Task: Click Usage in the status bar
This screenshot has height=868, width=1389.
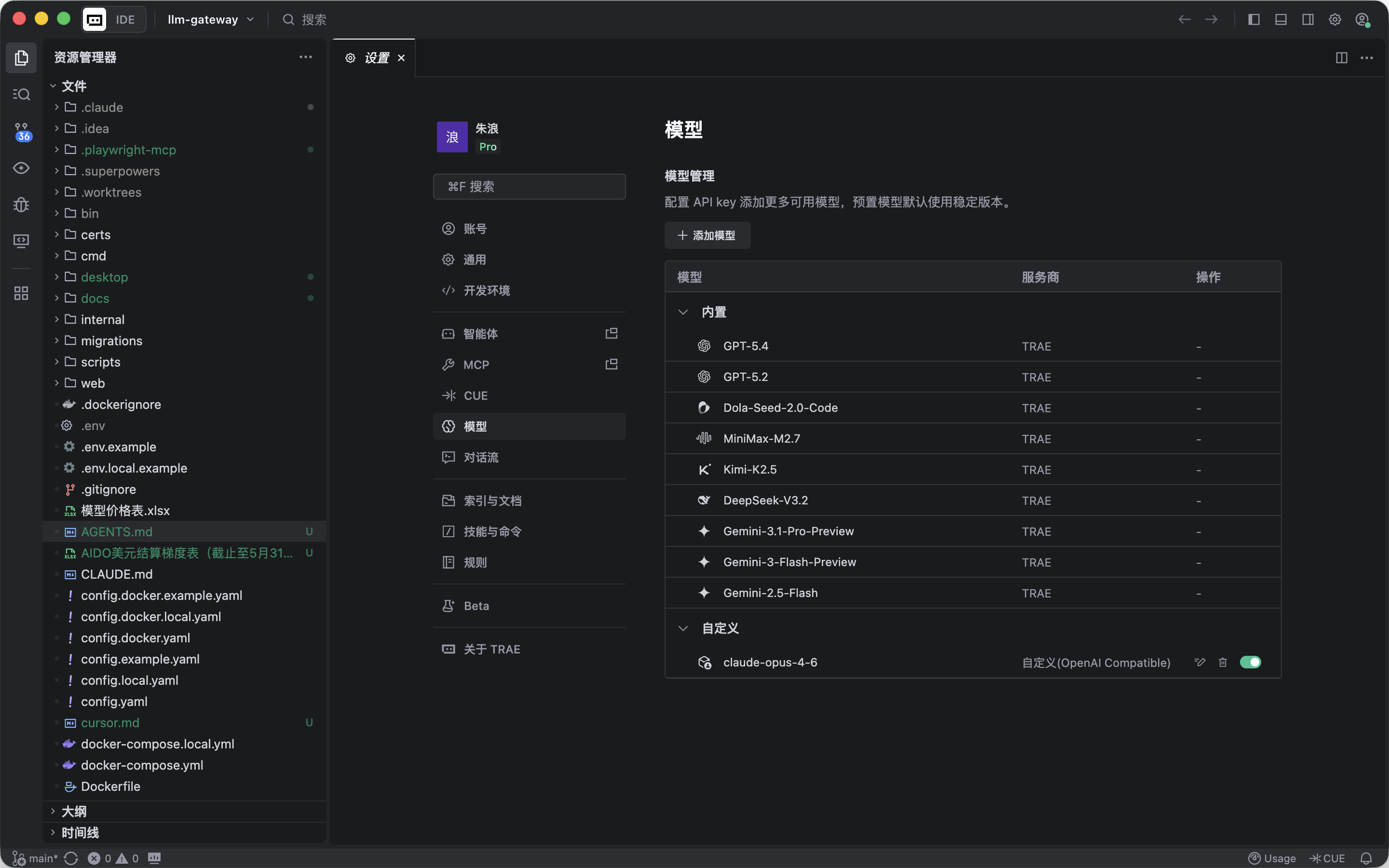Action: click(x=1272, y=858)
